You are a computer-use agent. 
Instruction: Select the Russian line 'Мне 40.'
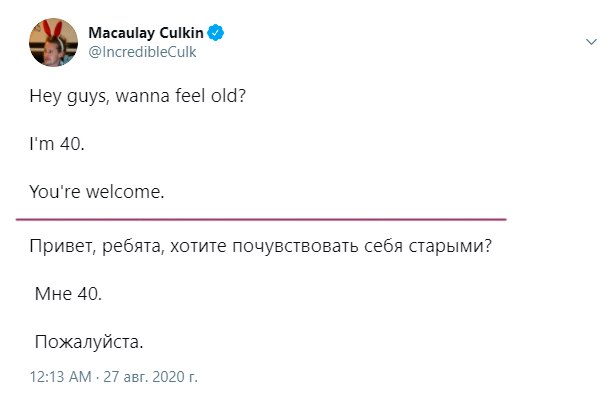point(68,294)
